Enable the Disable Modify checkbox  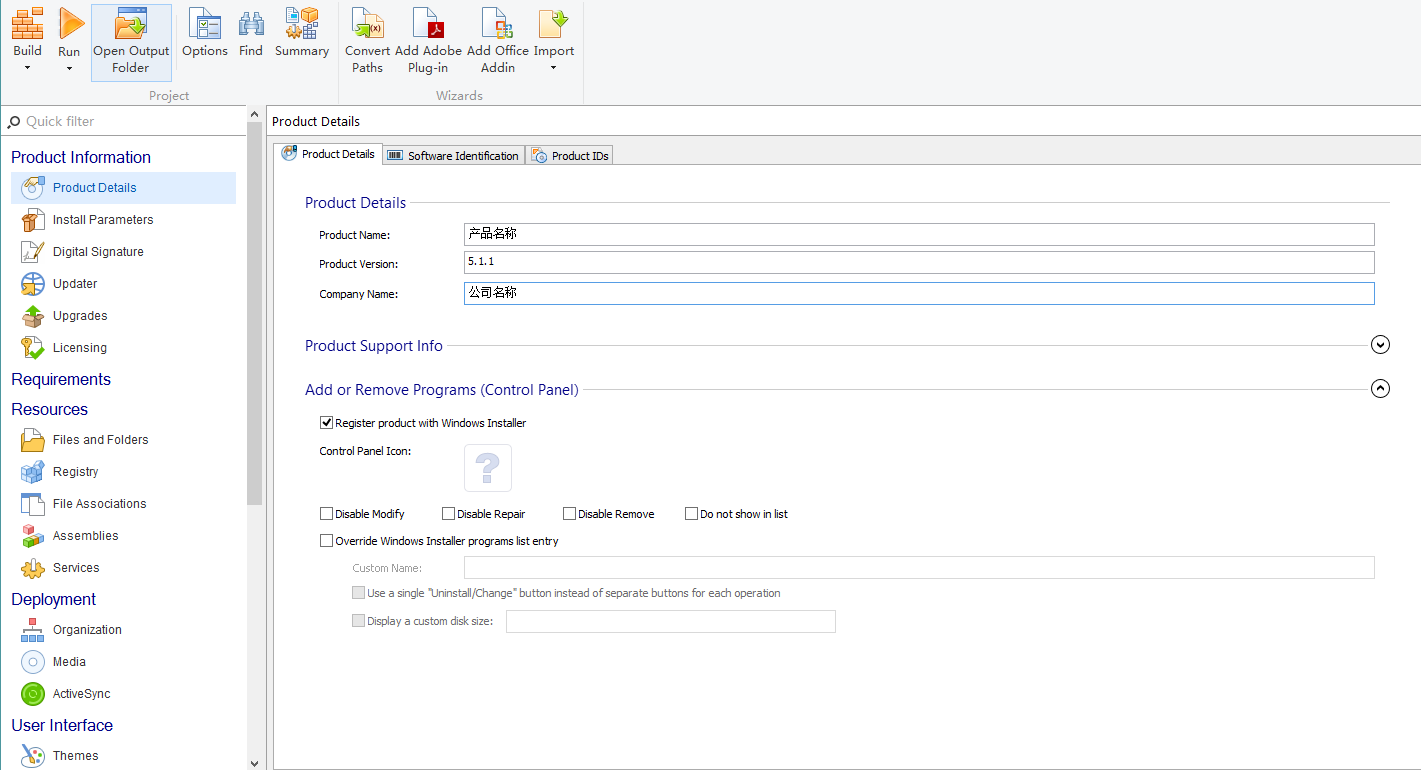click(326, 514)
